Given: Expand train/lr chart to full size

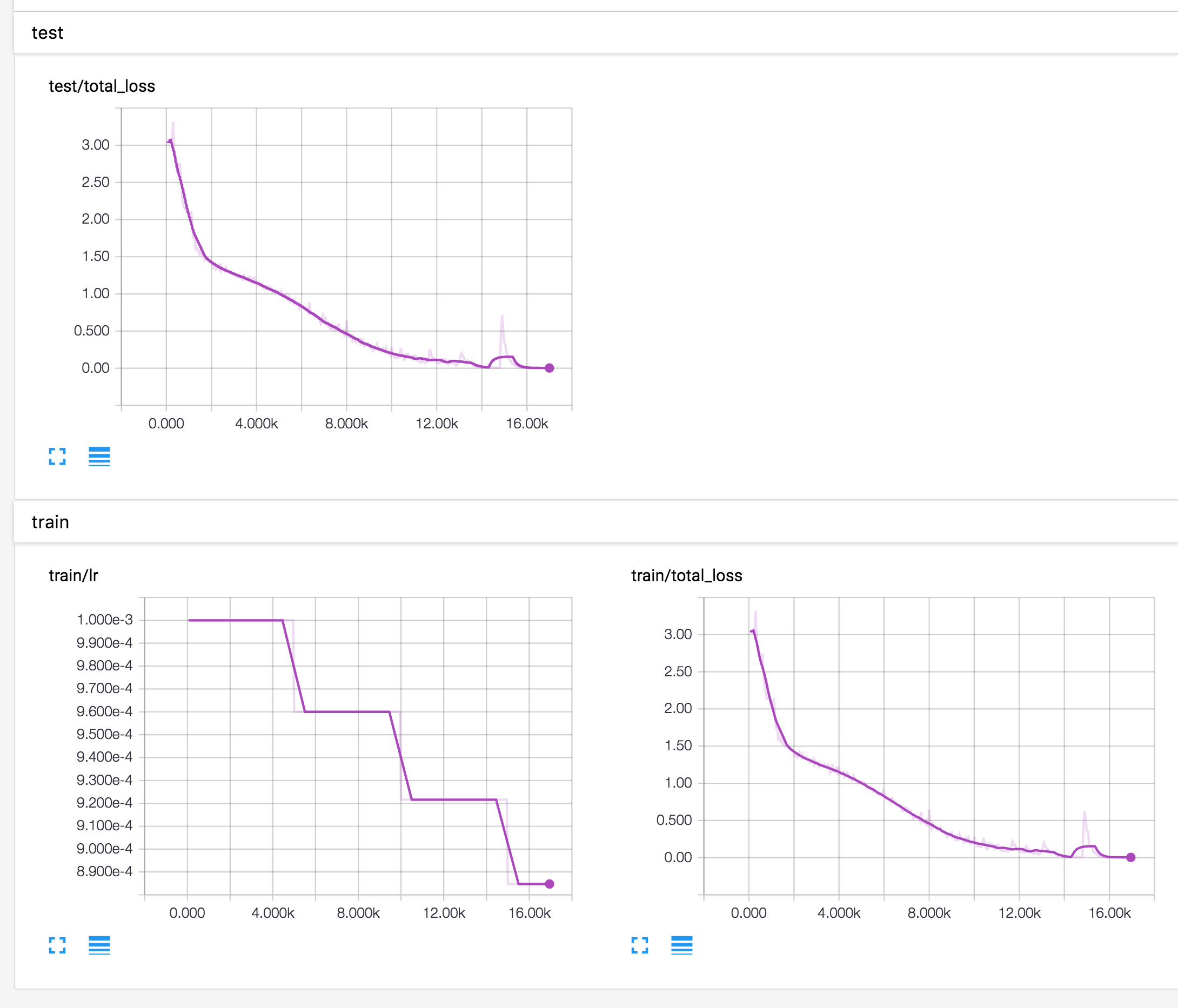Looking at the screenshot, I should [x=57, y=945].
